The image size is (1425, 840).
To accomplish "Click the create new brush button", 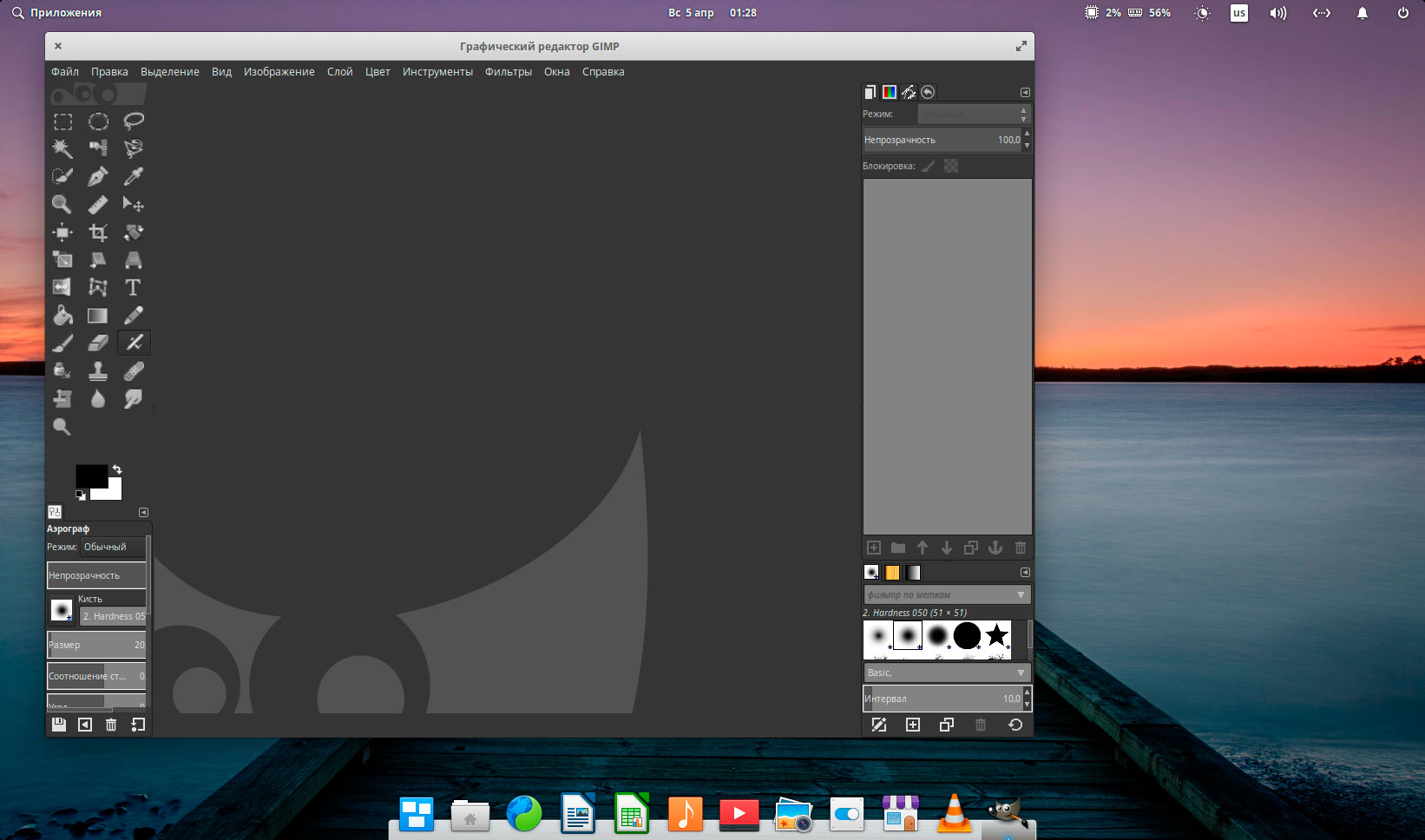I will coord(912,725).
